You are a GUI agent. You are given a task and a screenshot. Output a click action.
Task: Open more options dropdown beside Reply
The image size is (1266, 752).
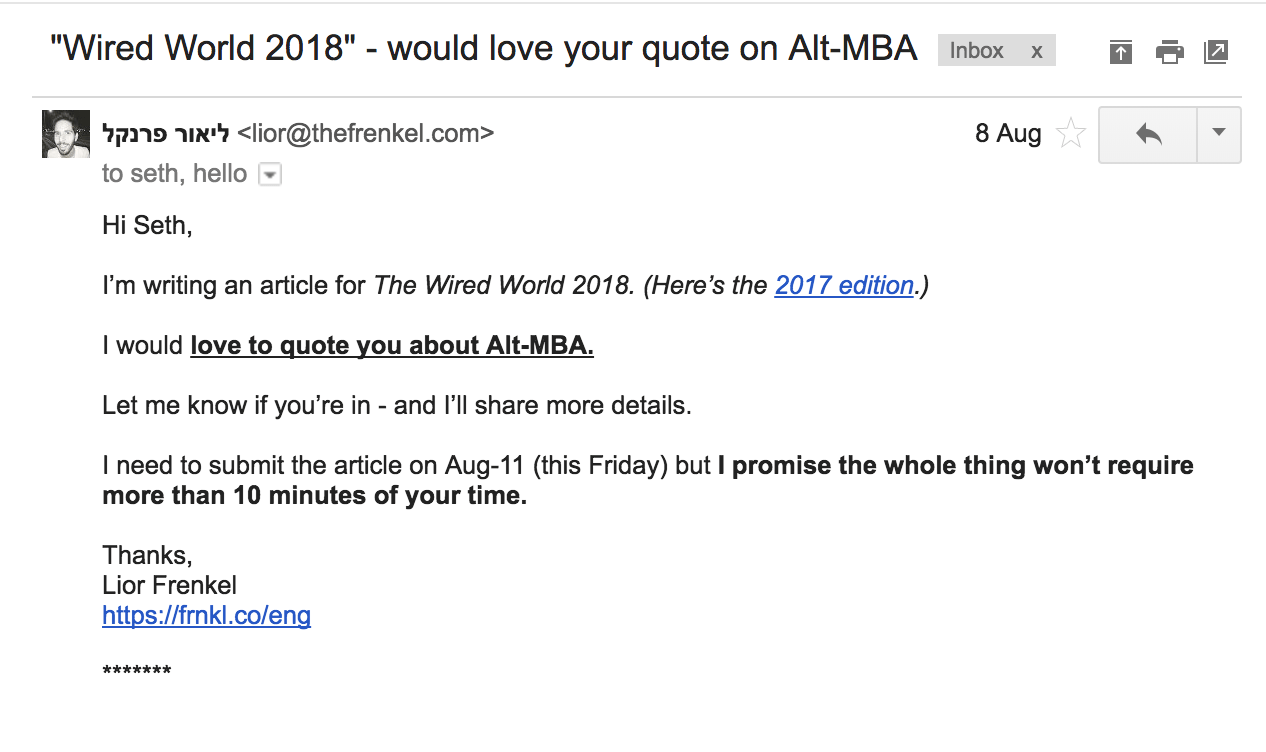(1218, 134)
